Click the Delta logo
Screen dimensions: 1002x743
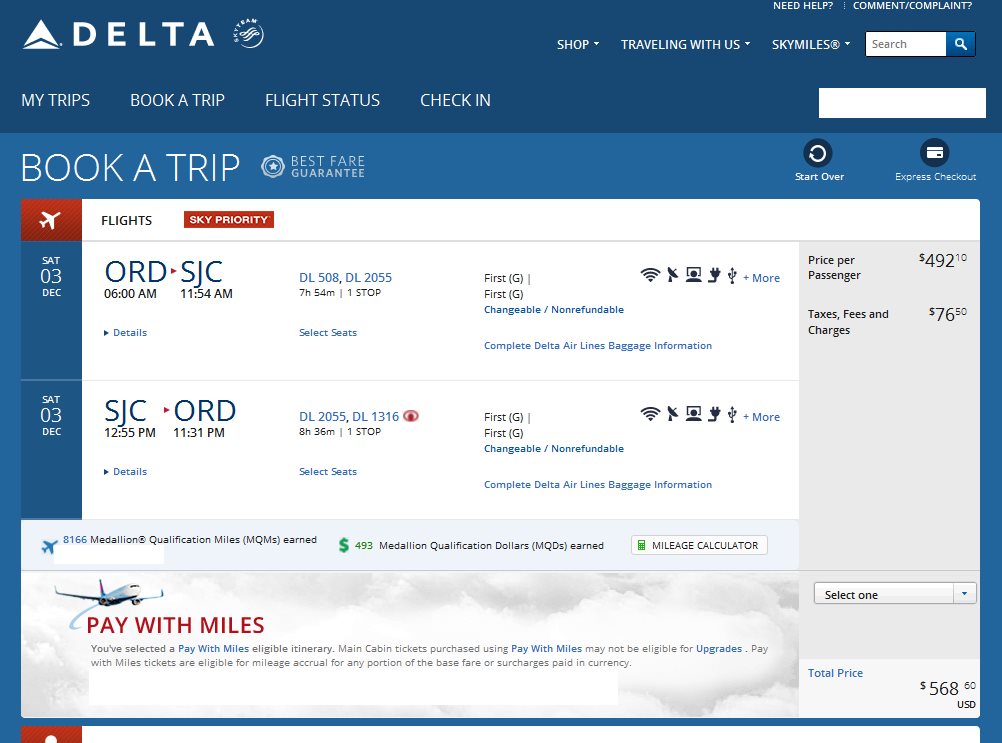pos(118,36)
